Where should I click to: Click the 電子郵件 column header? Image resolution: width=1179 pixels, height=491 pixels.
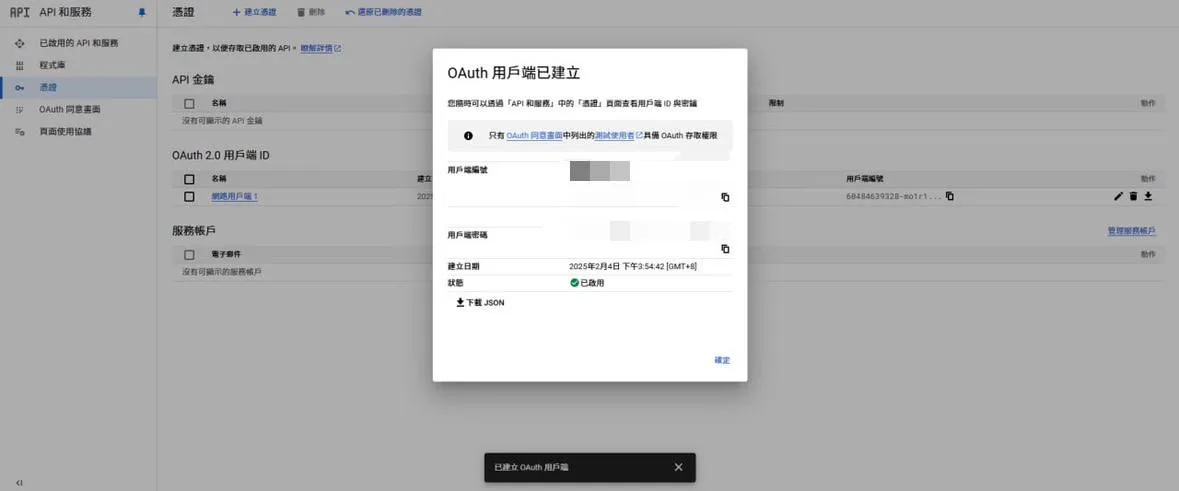pyautogui.click(x=226, y=254)
